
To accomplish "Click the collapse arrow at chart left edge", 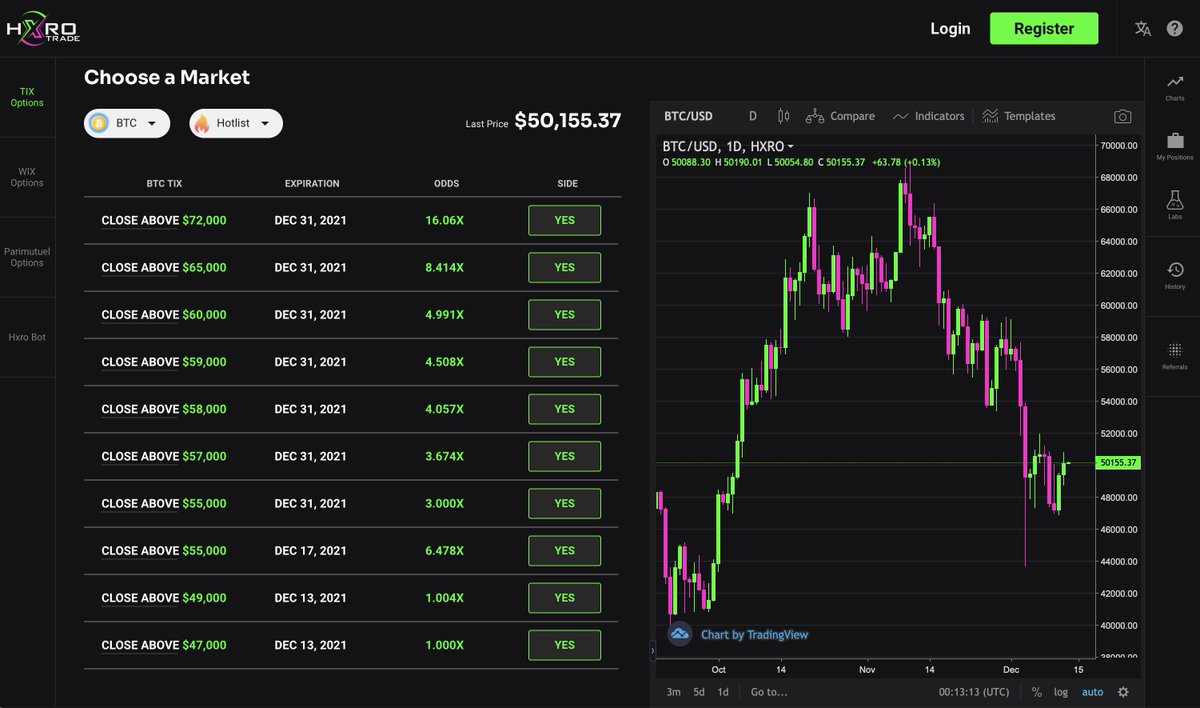I will pos(653,651).
